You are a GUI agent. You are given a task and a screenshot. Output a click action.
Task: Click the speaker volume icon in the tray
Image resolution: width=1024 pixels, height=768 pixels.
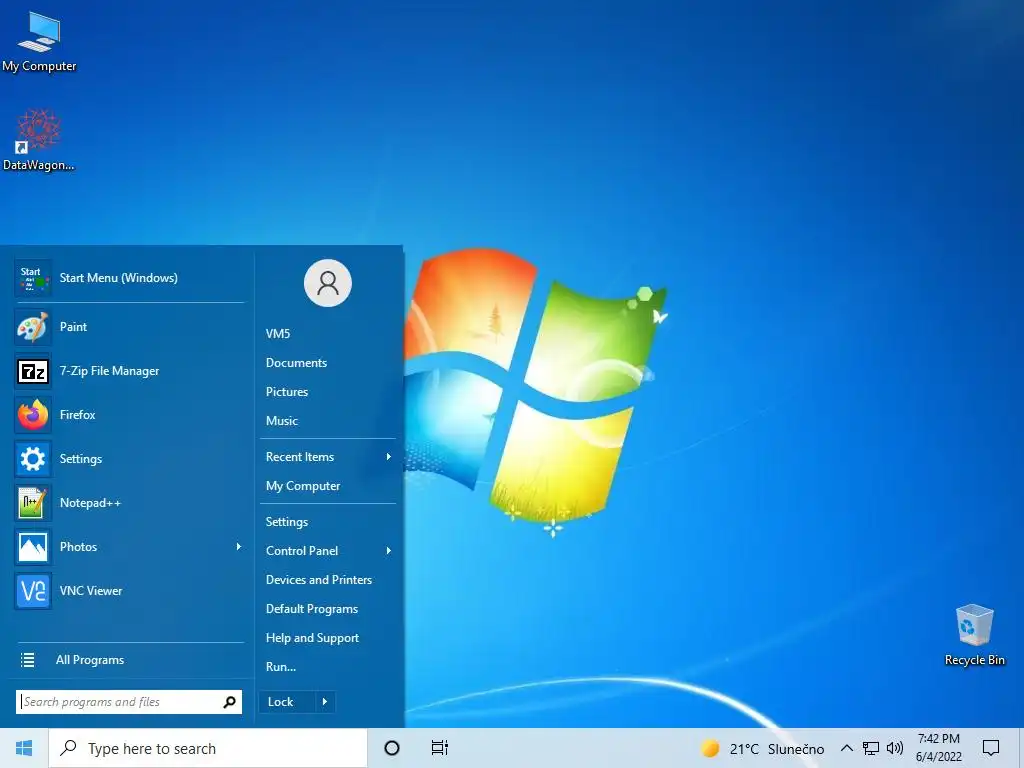point(895,748)
